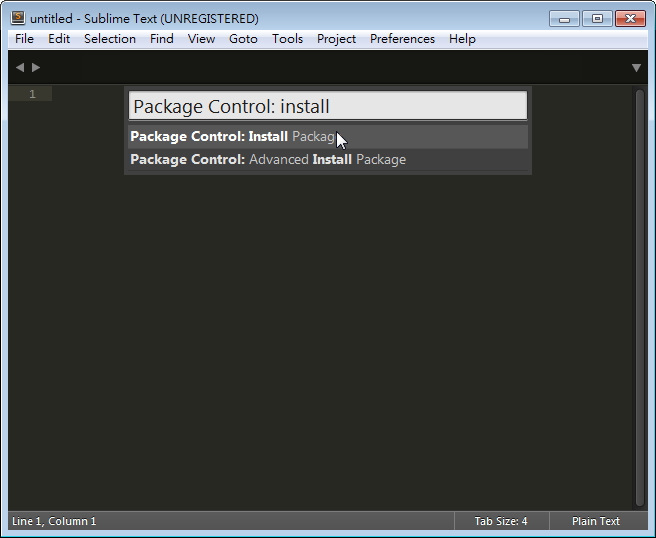Click line number 1 in gutter
Screen dimensions: 656x538
pos(32,94)
